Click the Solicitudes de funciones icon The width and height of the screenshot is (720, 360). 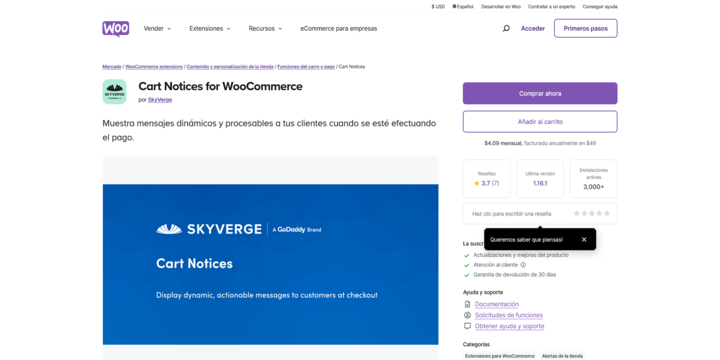[467, 315]
